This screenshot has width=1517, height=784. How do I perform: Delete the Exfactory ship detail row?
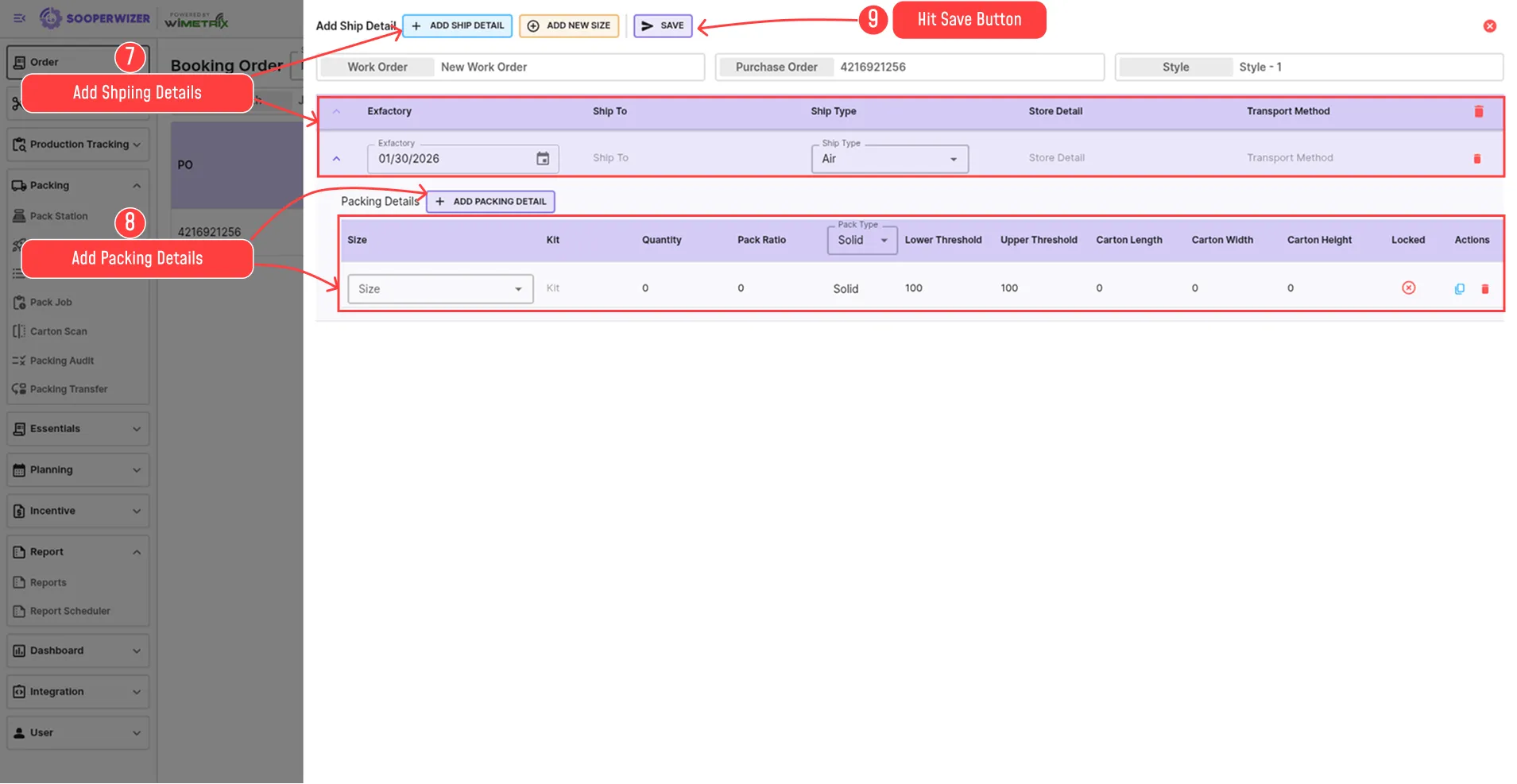1477,158
